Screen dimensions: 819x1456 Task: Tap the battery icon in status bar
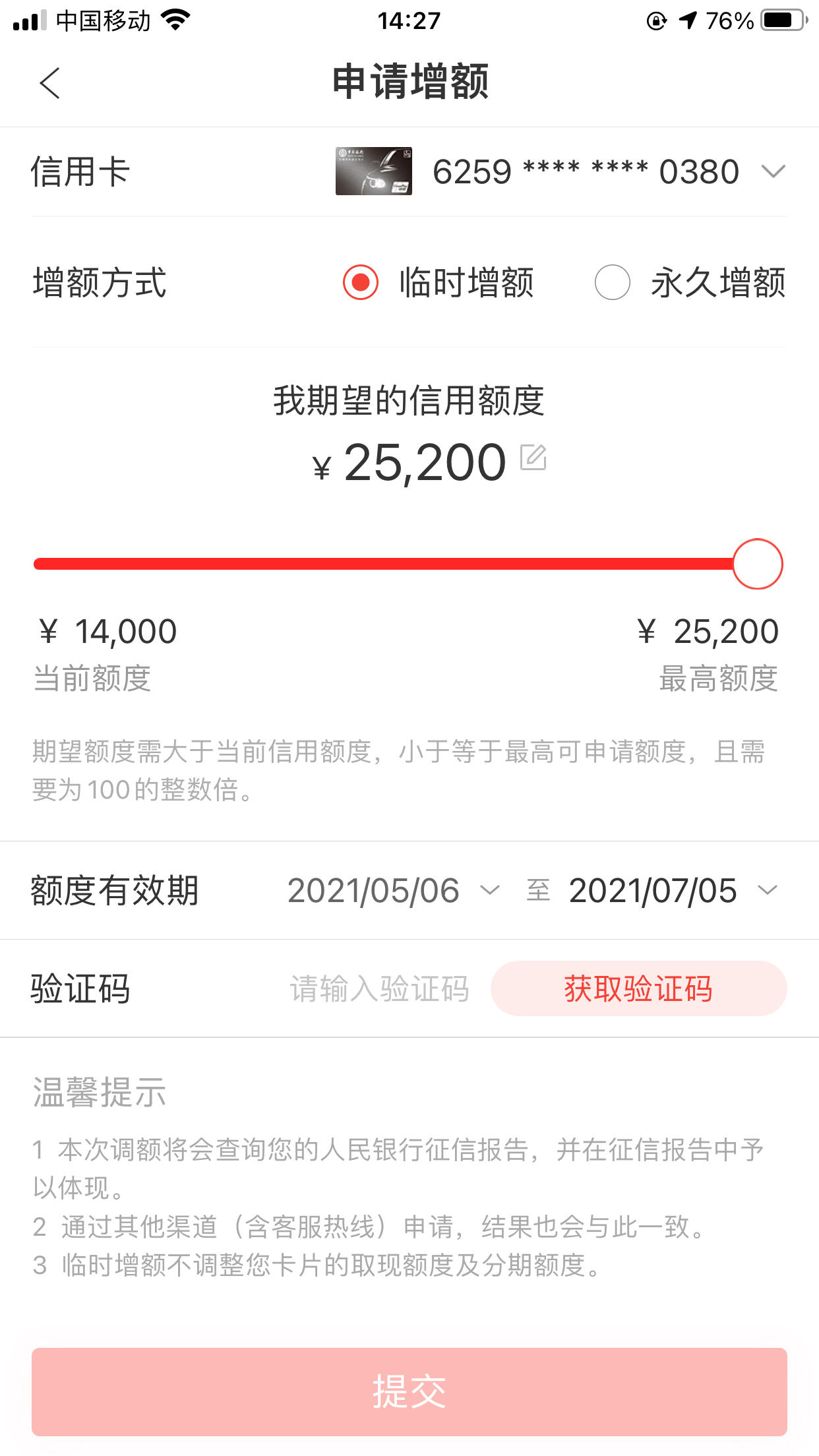click(x=784, y=20)
